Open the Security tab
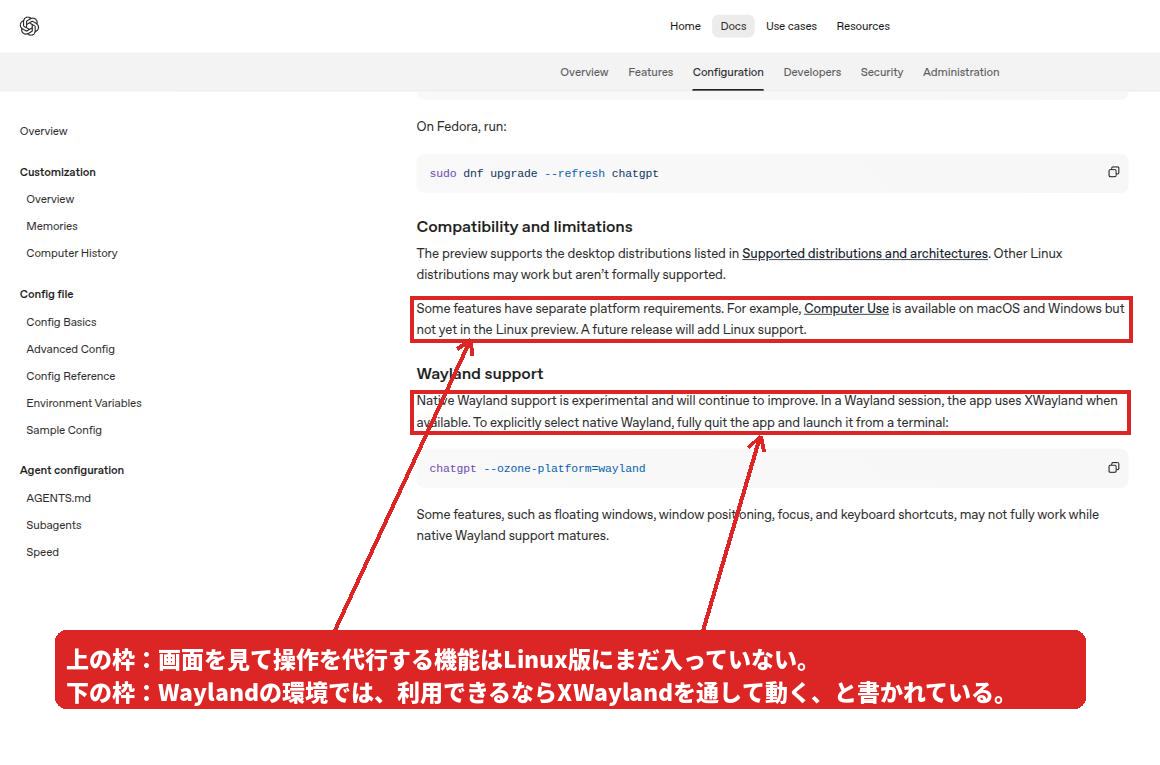This screenshot has width=1160, height=765. click(881, 72)
